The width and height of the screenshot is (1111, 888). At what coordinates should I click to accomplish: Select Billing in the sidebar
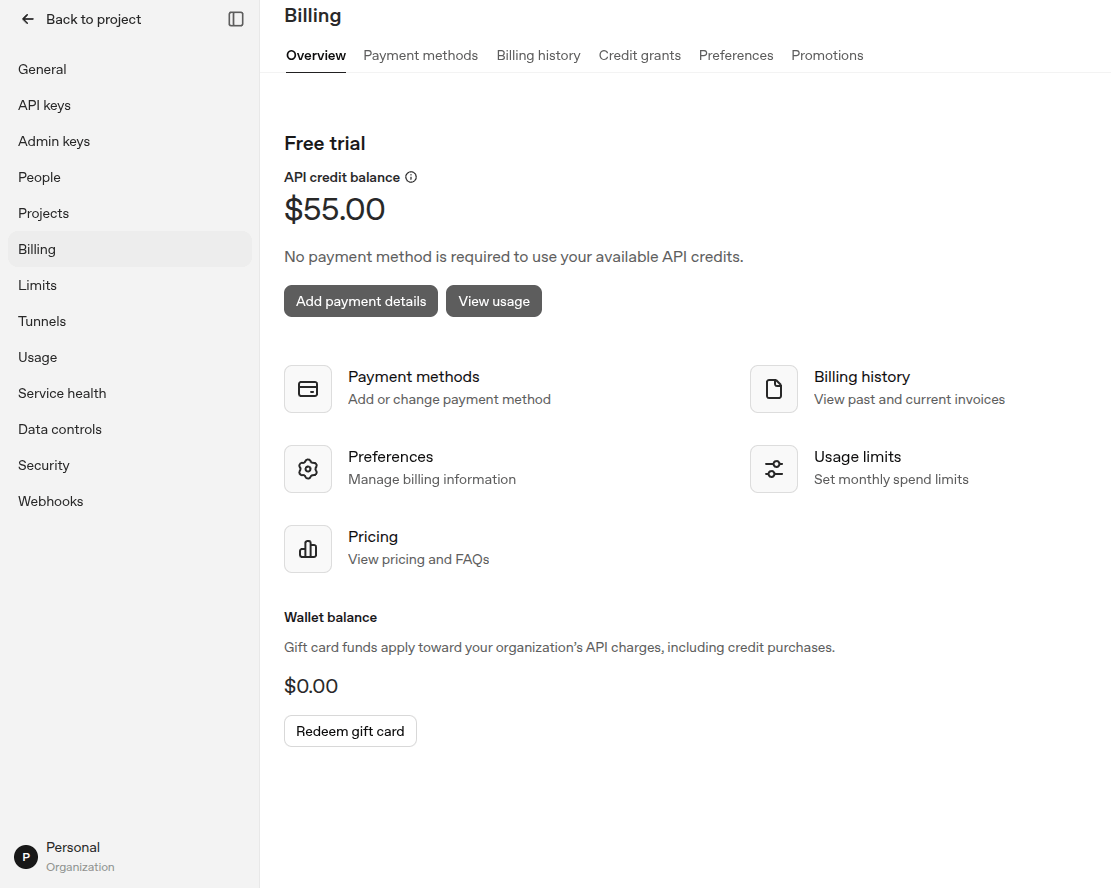pos(130,249)
